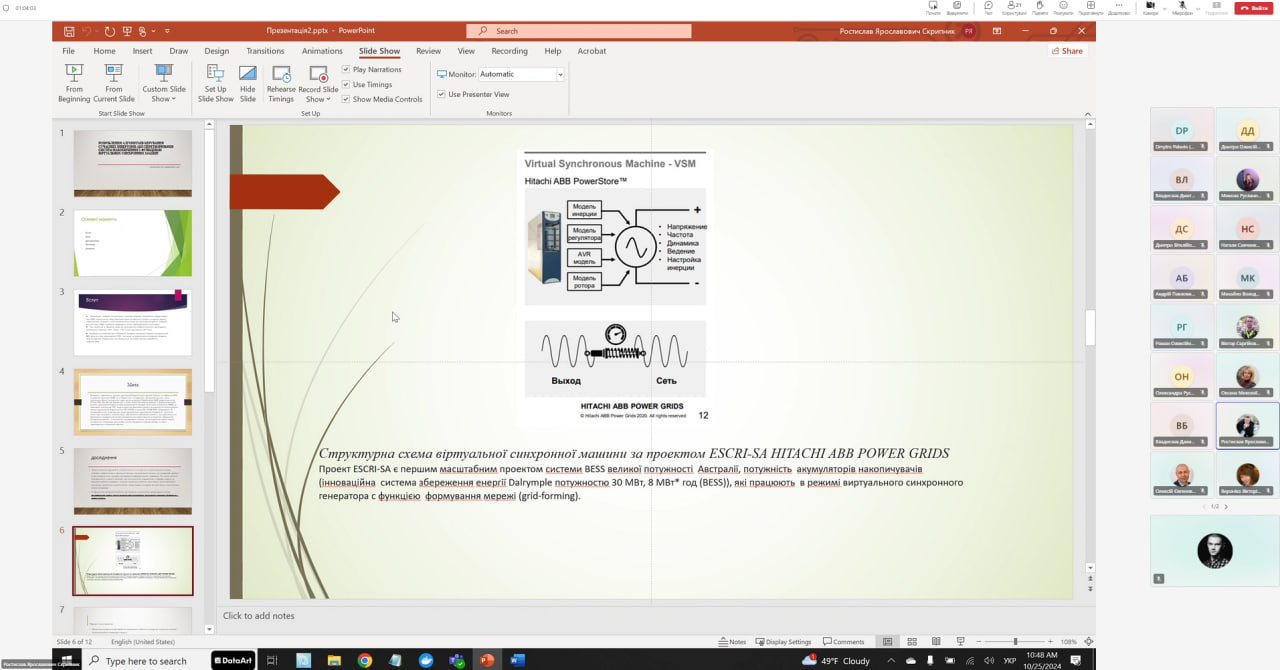The width and height of the screenshot is (1280, 670).
Task: Open the File tab
Action: pyautogui.click(x=68, y=51)
